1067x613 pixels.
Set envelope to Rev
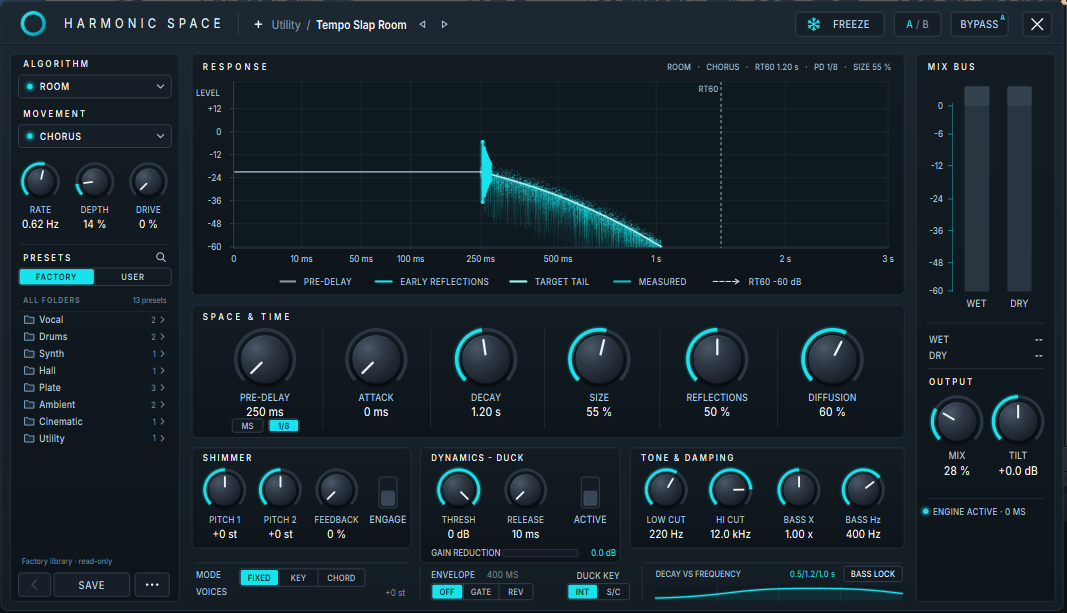coord(516,592)
